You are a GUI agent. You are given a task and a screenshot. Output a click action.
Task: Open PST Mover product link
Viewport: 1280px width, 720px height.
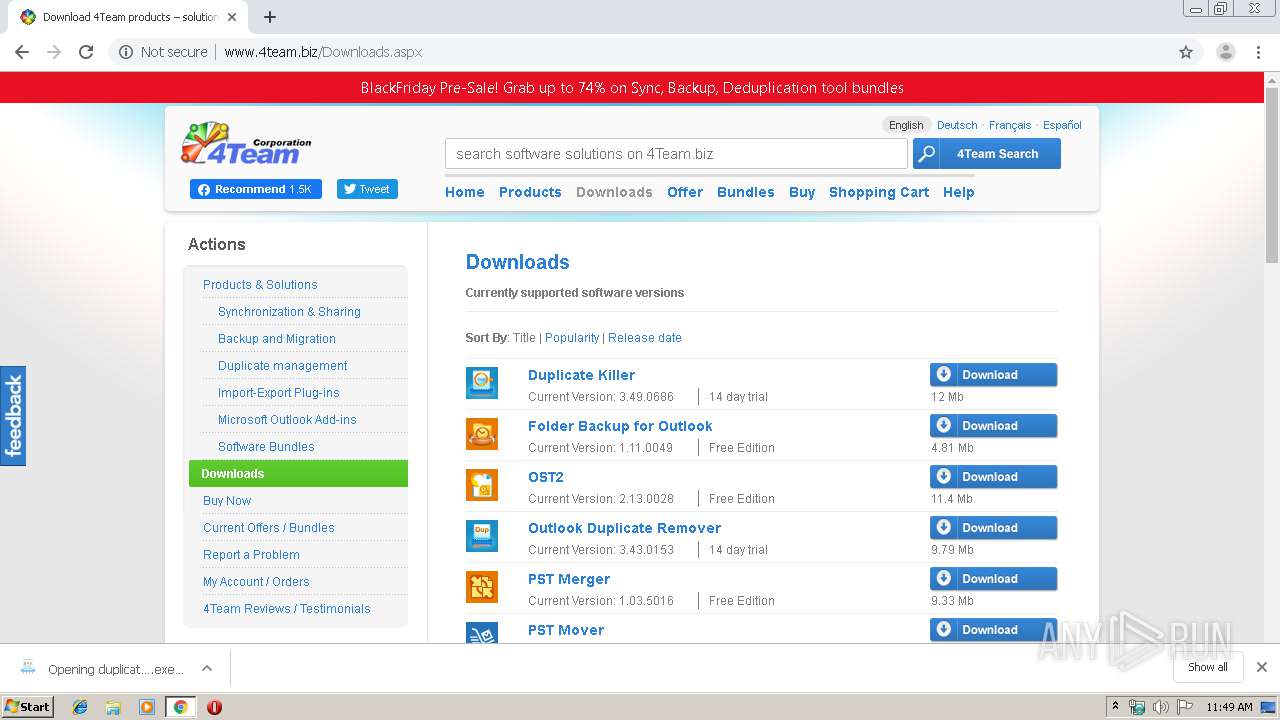tap(566, 630)
